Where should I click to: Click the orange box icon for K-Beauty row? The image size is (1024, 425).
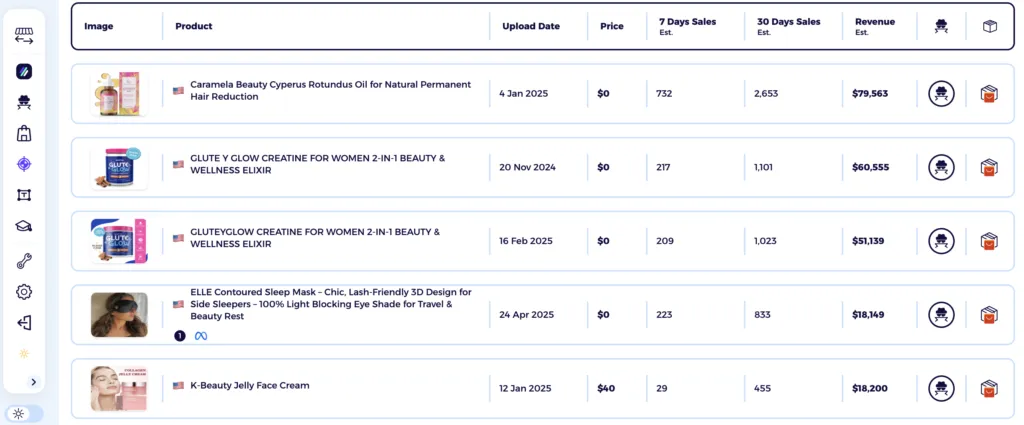(989, 388)
